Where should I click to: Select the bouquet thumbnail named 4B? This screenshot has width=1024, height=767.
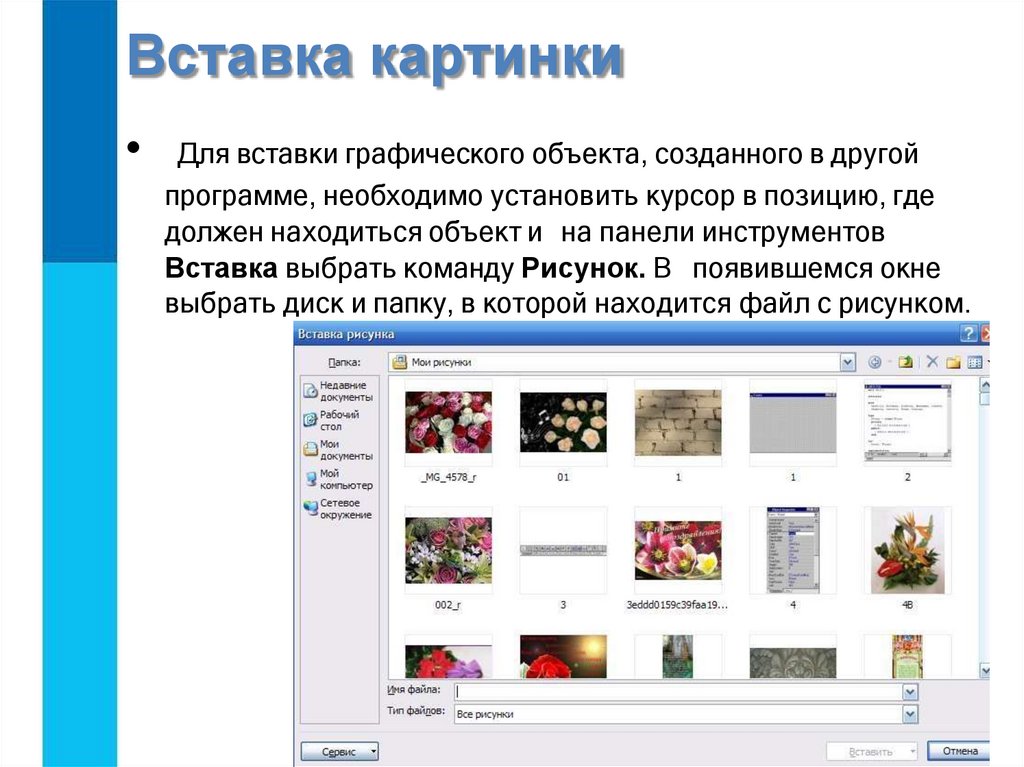point(908,550)
